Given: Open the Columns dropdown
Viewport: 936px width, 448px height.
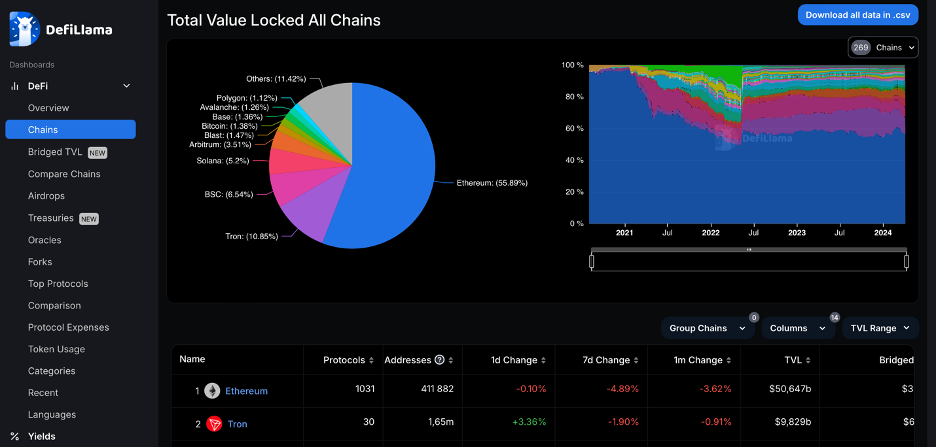Looking at the screenshot, I should [x=798, y=328].
